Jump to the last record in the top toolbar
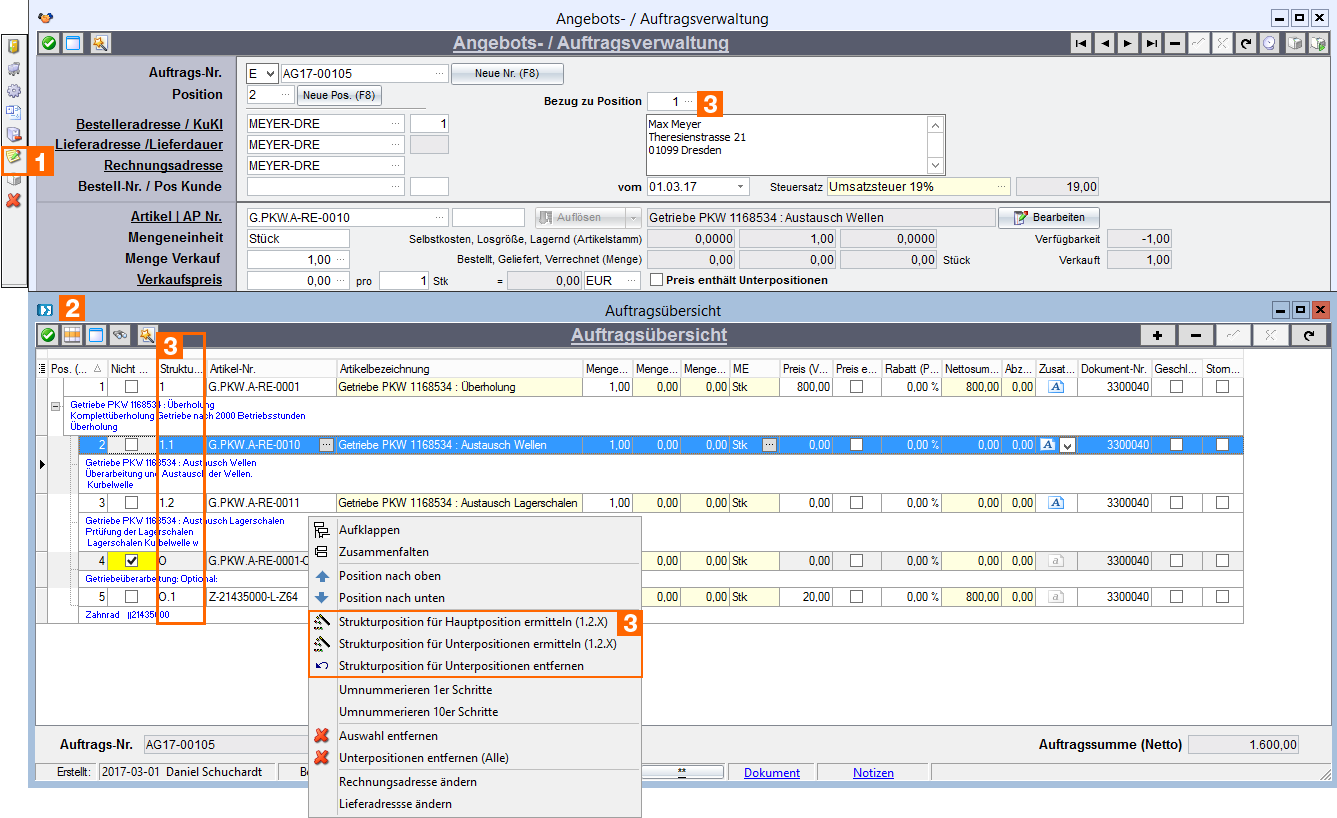The width and height of the screenshot is (1337, 818). tap(1151, 43)
